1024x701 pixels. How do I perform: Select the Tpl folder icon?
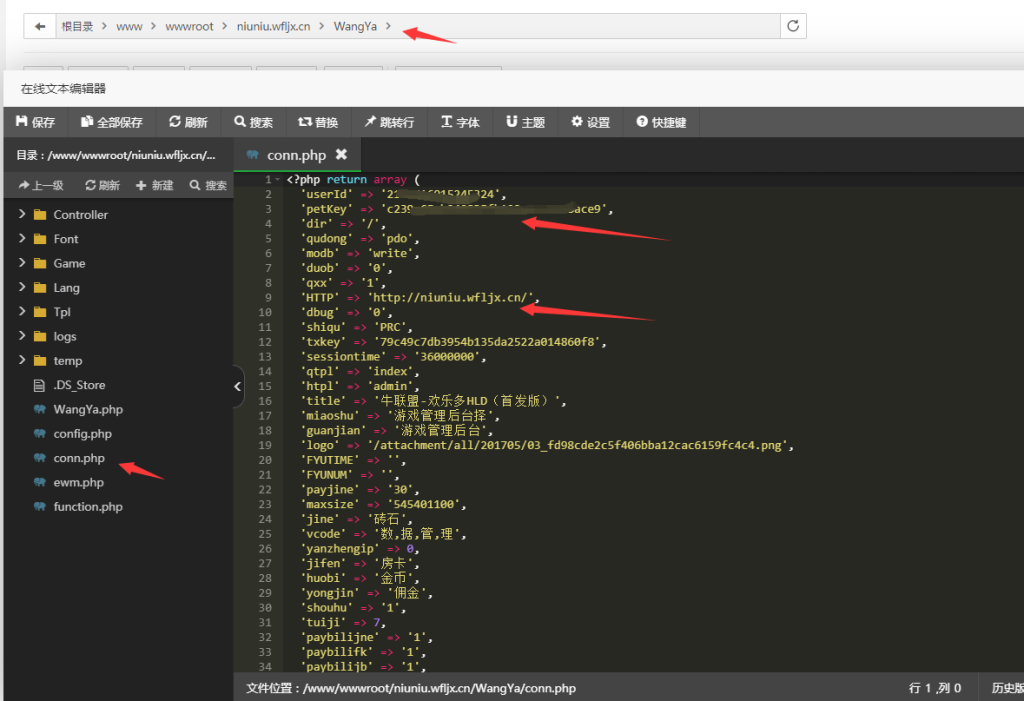(x=40, y=312)
